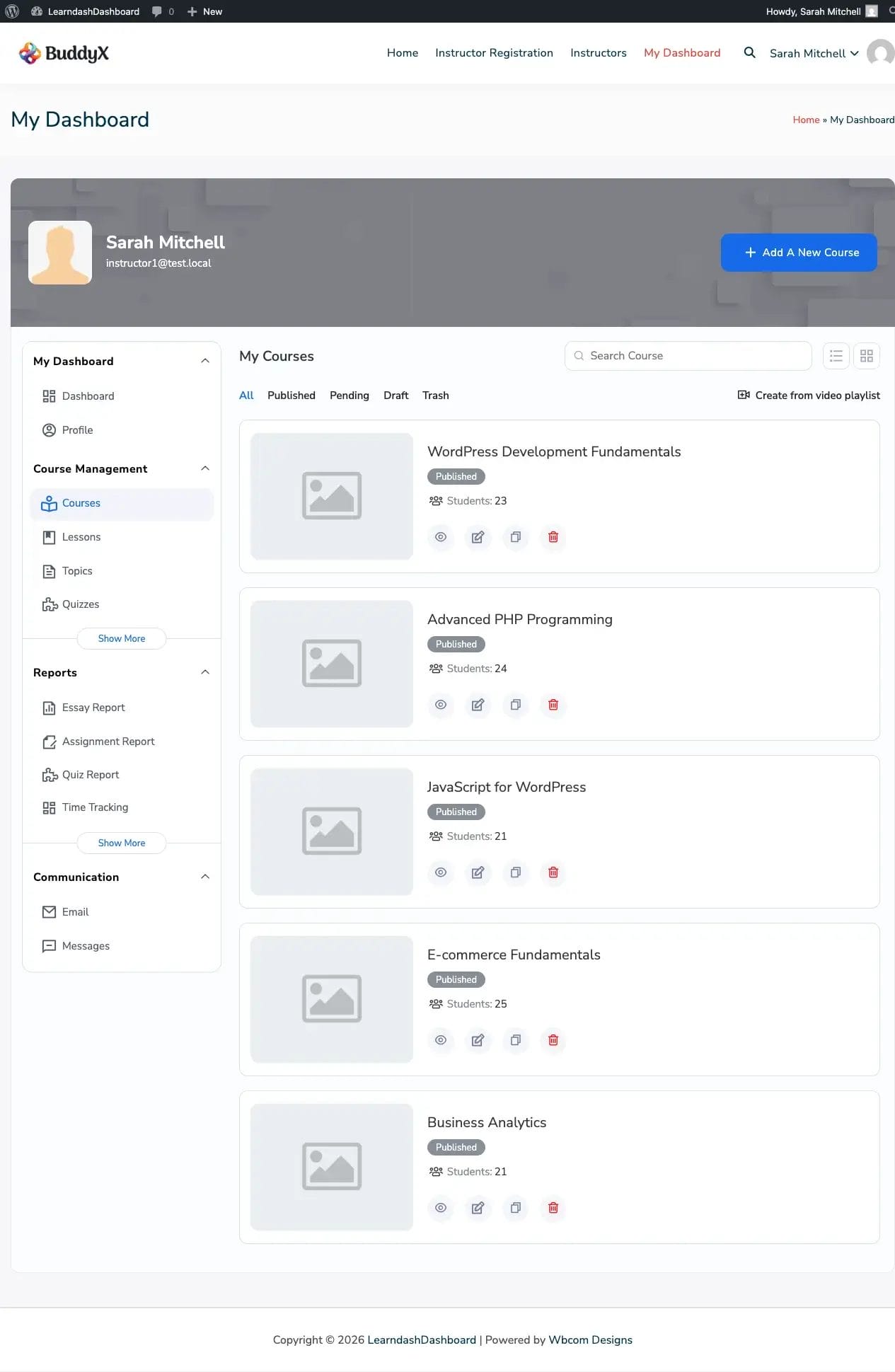Open the site search magnifier icon

pos(749,53)
